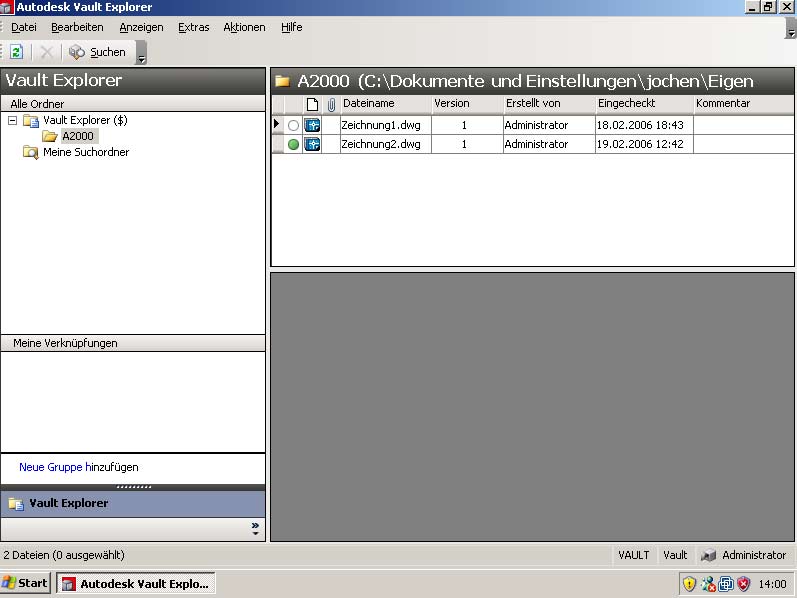This screenshot has width=797, height=598.
Task: Click the row selector arrow for Zeichnung1.dwg
Action: (277, 124)
